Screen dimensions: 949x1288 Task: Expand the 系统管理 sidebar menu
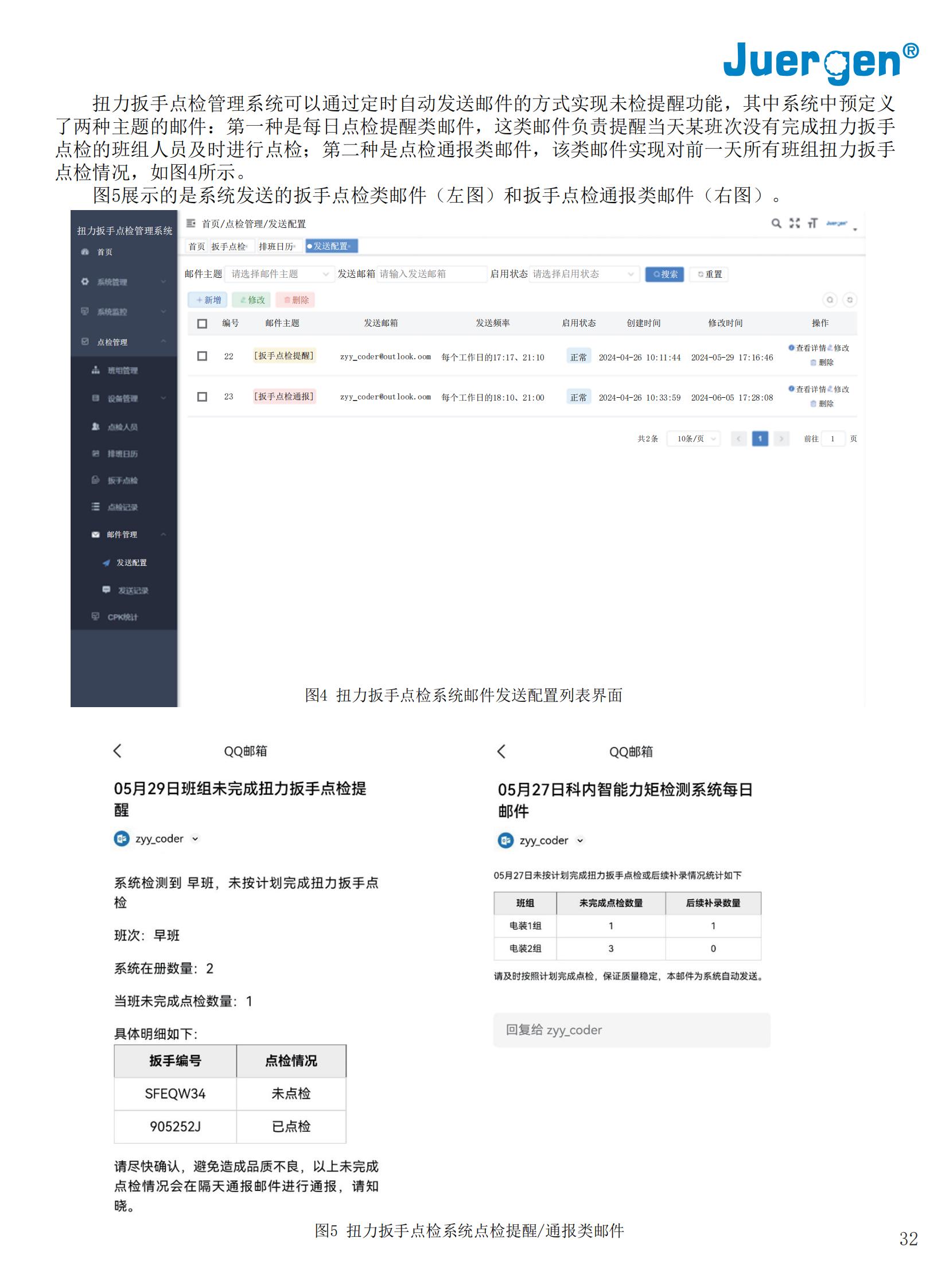click(x=123, y=282)
